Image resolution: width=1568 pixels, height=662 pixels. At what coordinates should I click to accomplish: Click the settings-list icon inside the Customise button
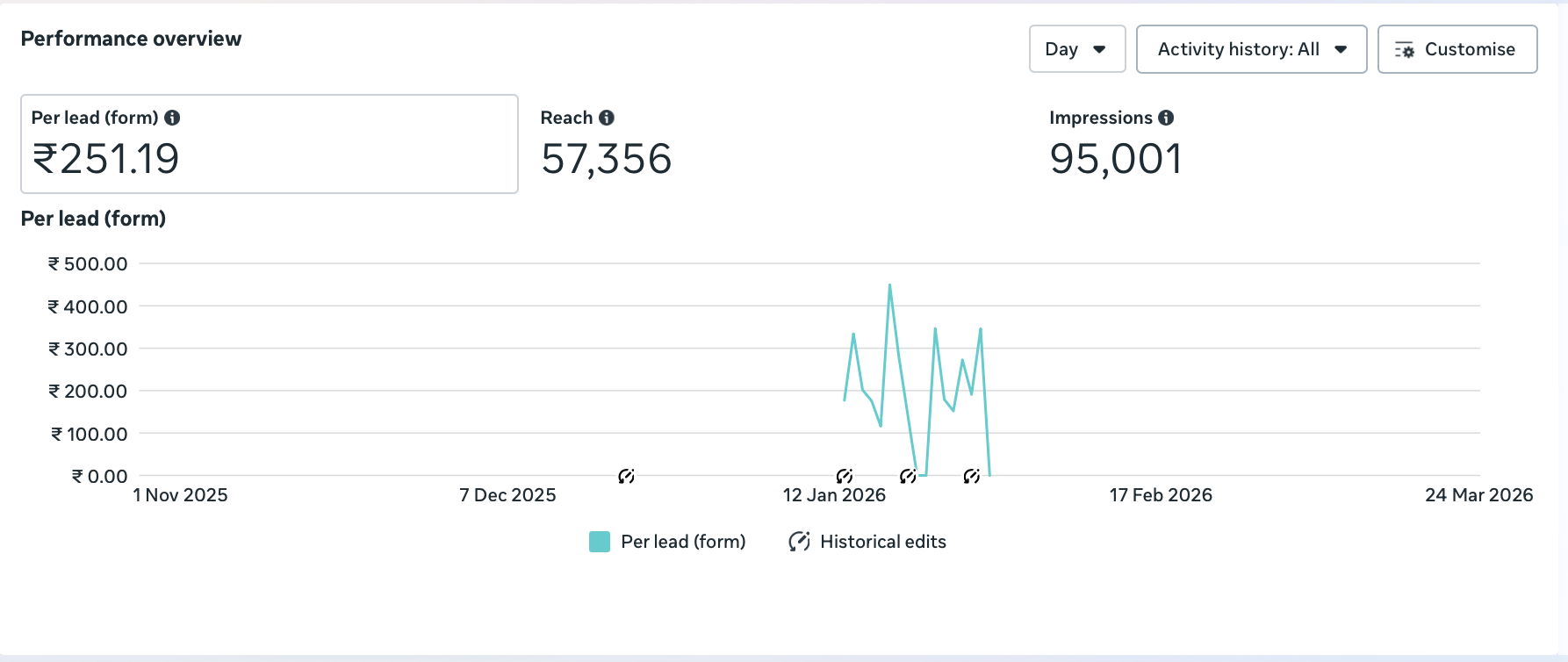(x=1405, y=50)
